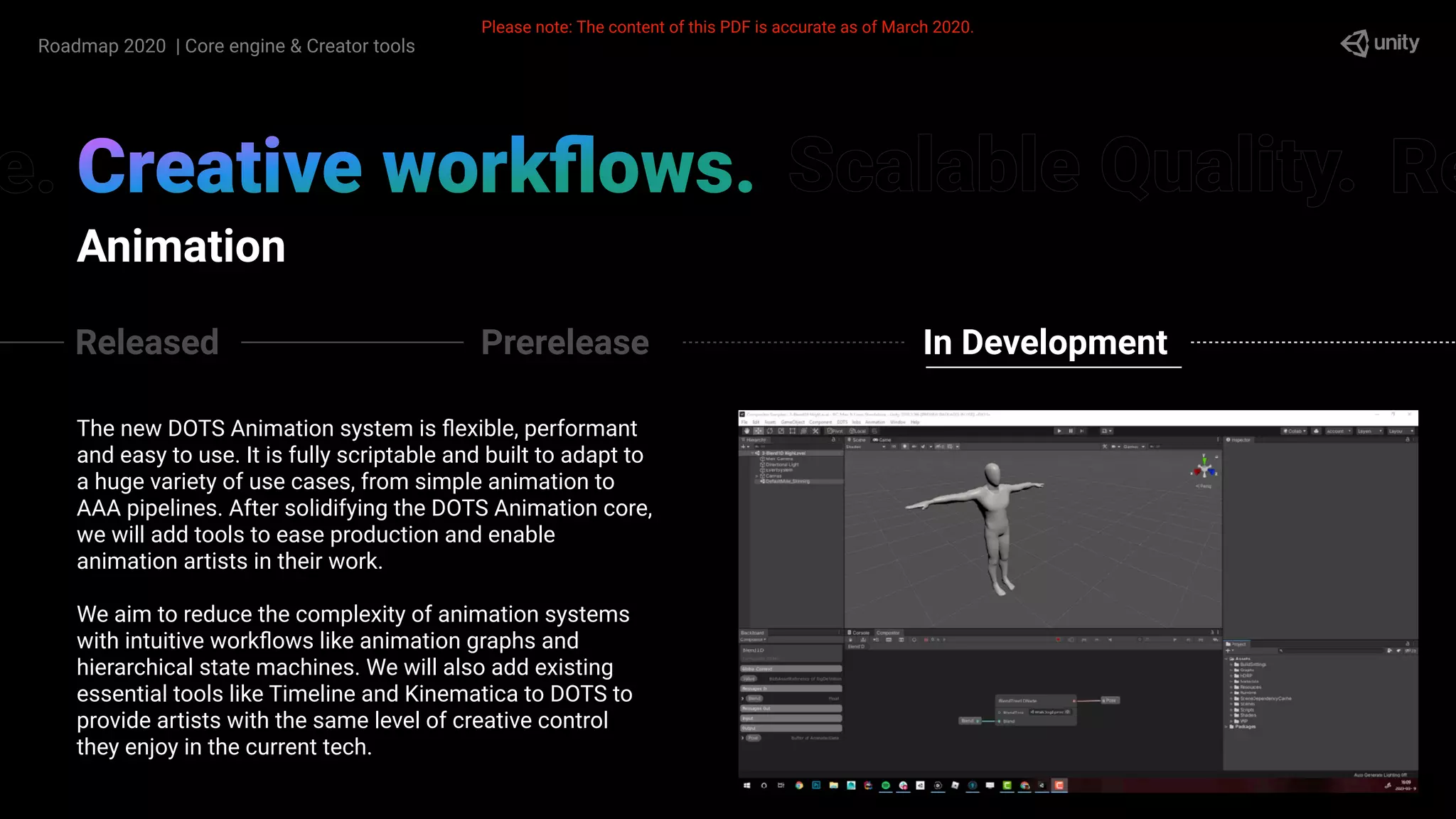This screenshot has width=1456, height=819.
Task: Select the HDRP folder in Project
Action: coord(1244,675)
